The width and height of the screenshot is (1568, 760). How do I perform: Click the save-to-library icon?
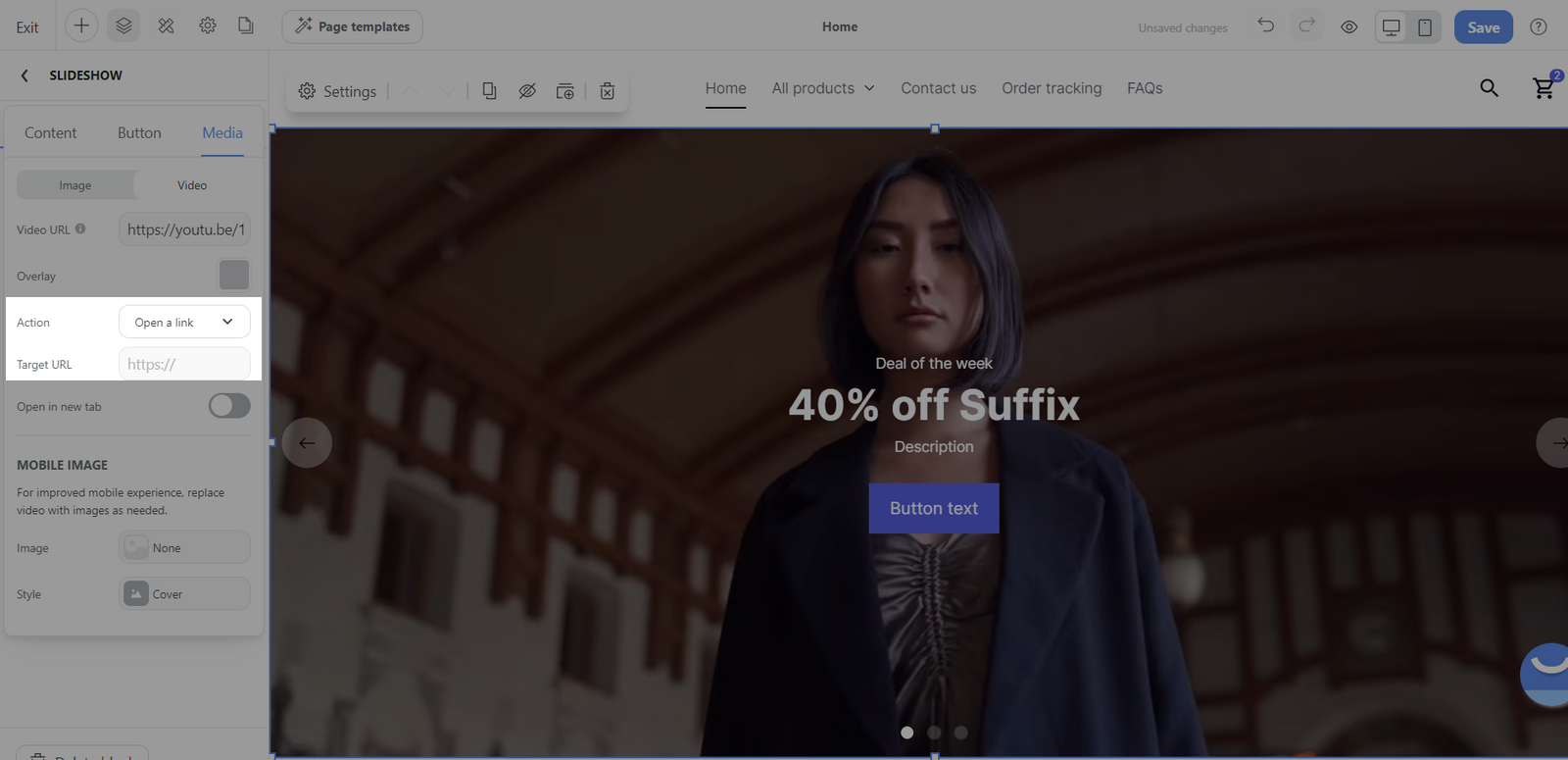tap(565, 91)
